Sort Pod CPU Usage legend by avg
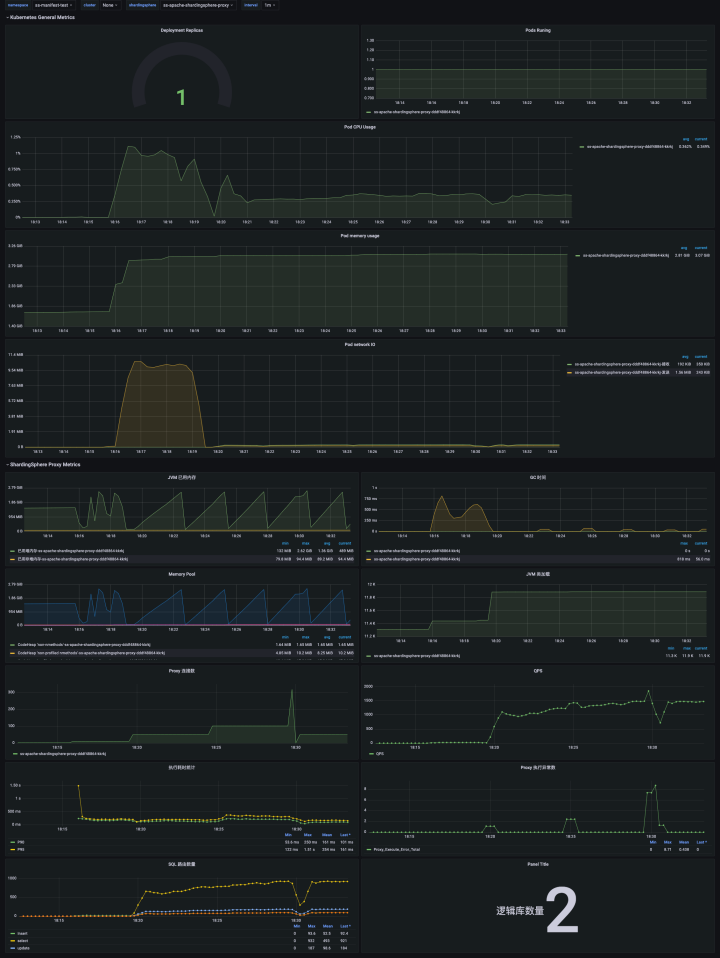Image resolution: width=720 pixels, height=958 pixels. point(686,139)
